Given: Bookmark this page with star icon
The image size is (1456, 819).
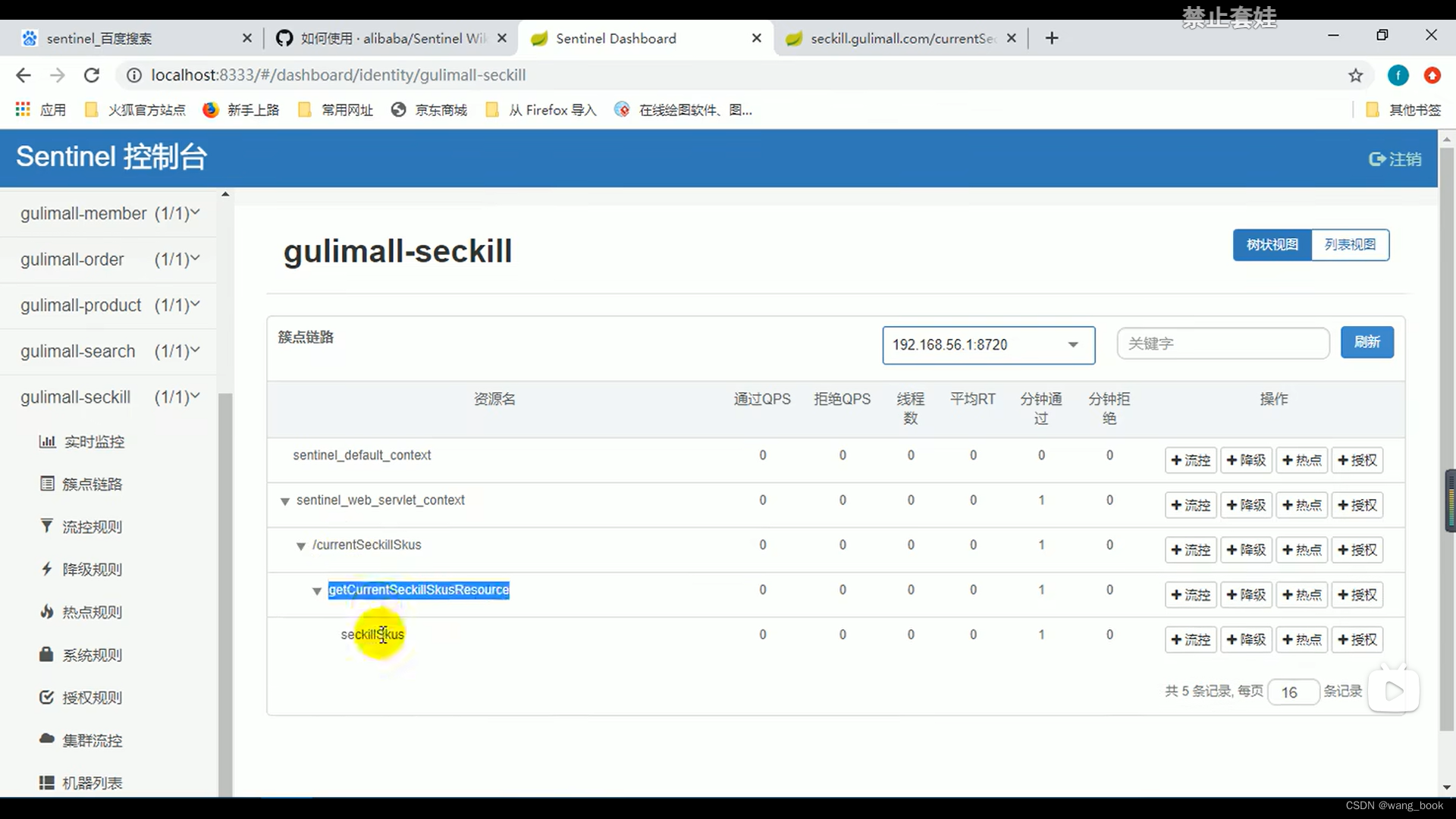Looking at the screenshot, I should click(x=1355, y=75).
